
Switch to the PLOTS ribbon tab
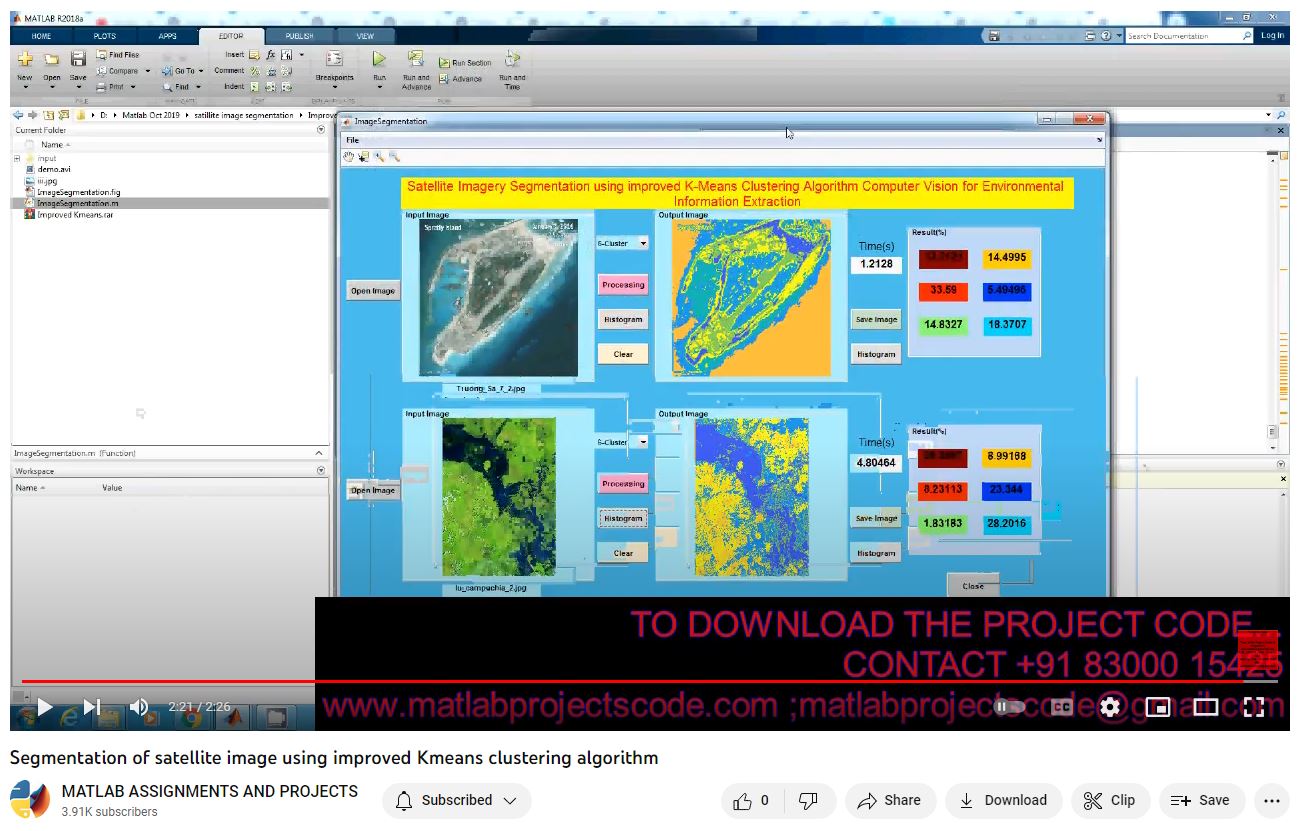[104, 36]
